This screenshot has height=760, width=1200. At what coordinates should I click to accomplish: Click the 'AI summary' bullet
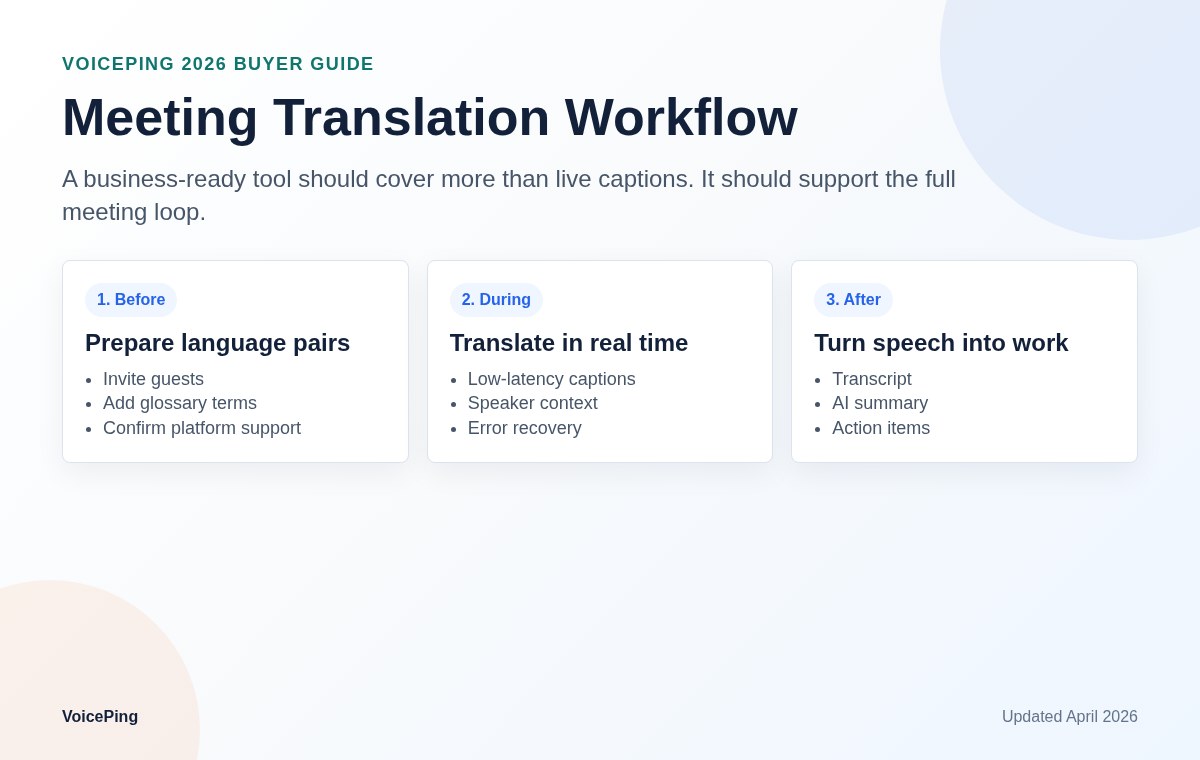coord(880,403)
